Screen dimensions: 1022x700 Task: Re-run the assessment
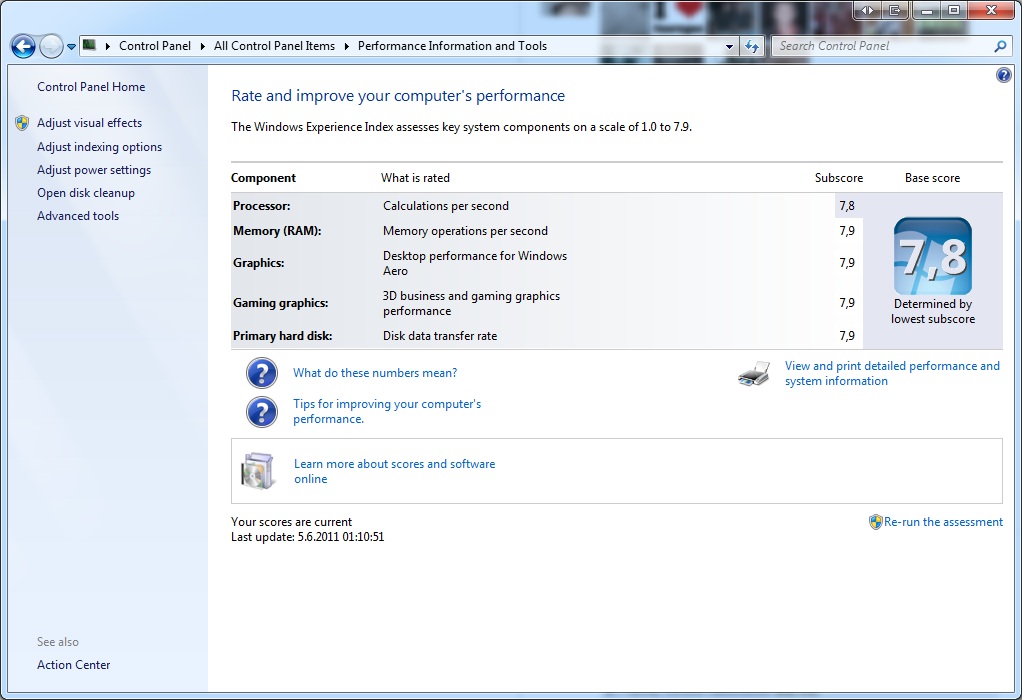(x=943, y=522)
